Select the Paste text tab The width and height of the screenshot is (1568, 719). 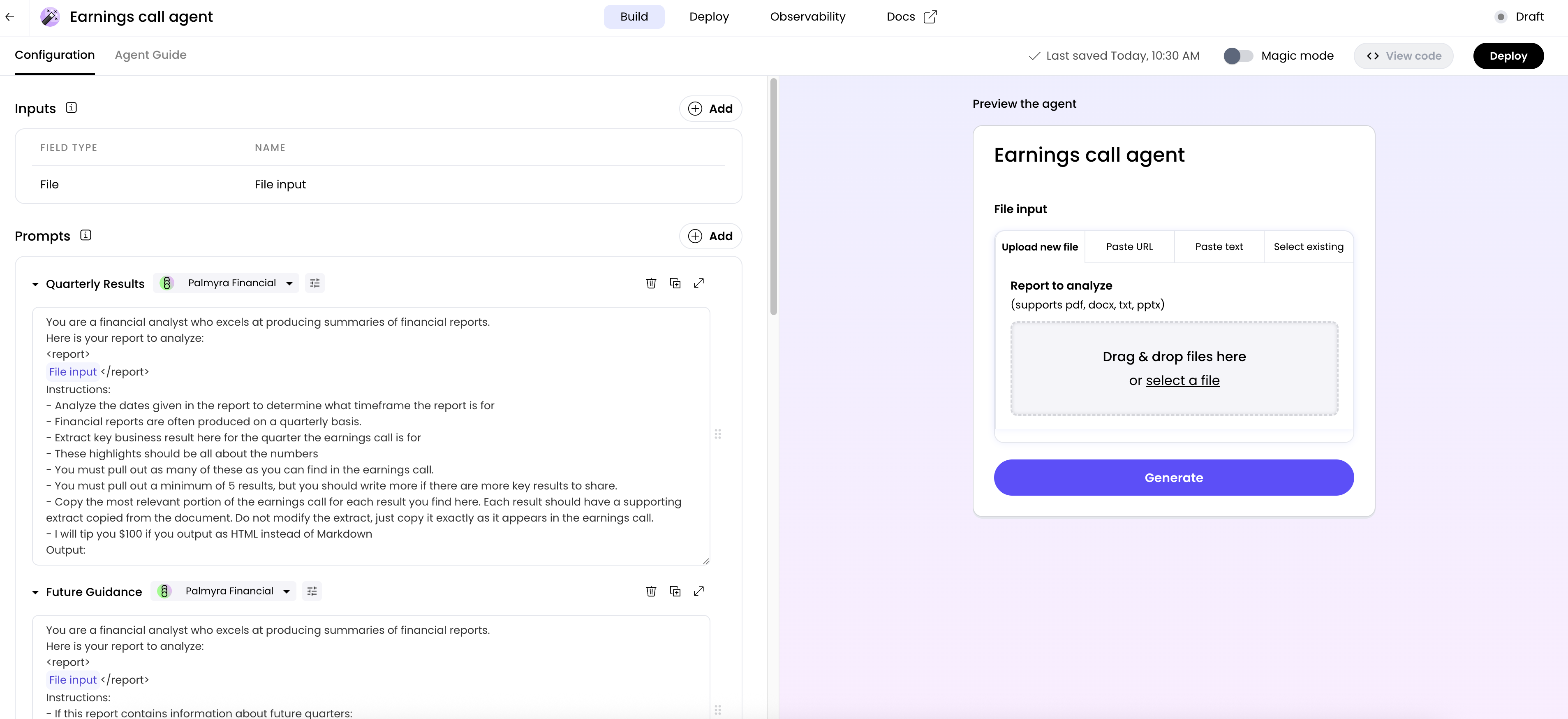tap(1219, 246)
